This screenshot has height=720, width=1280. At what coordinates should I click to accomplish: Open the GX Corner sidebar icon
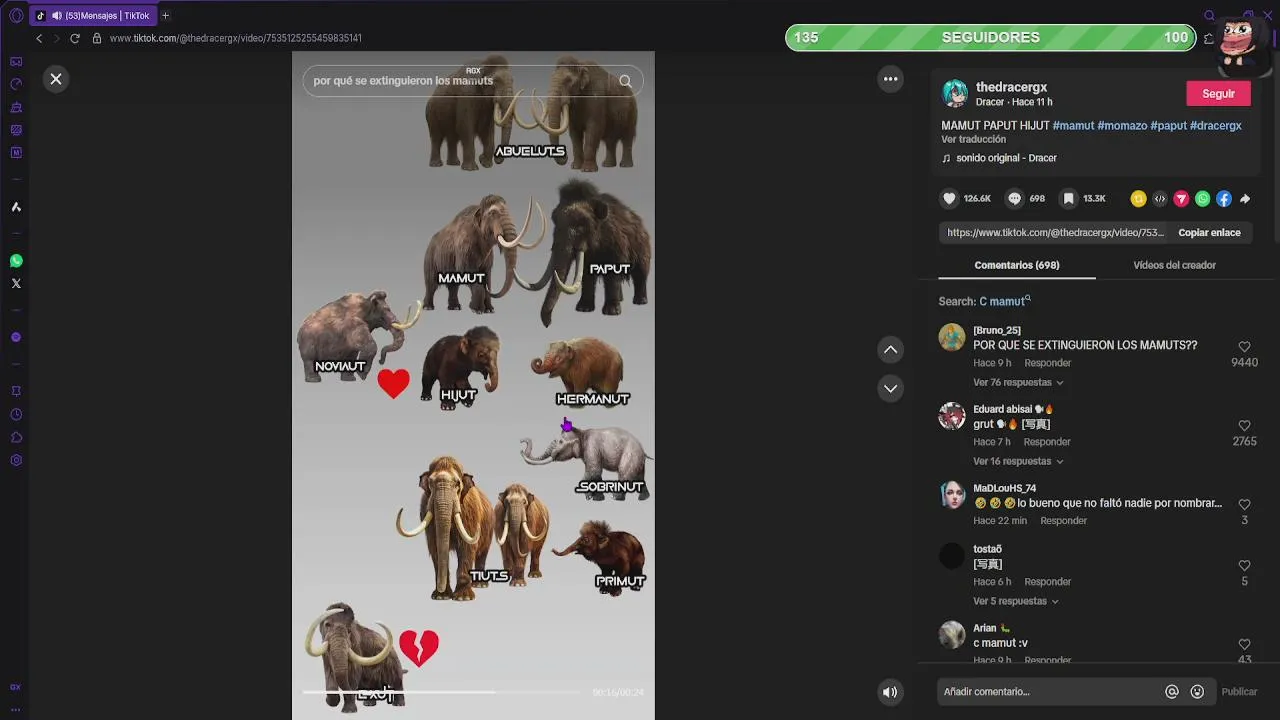[16, 62]
